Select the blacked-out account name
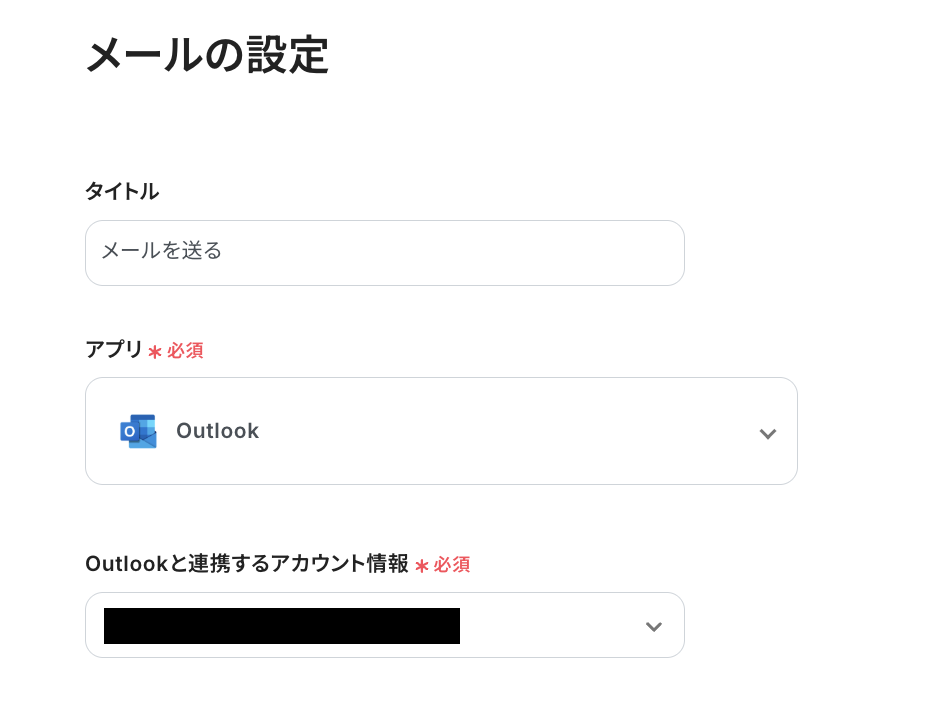The image size is (938, 718). coord(282,626)
